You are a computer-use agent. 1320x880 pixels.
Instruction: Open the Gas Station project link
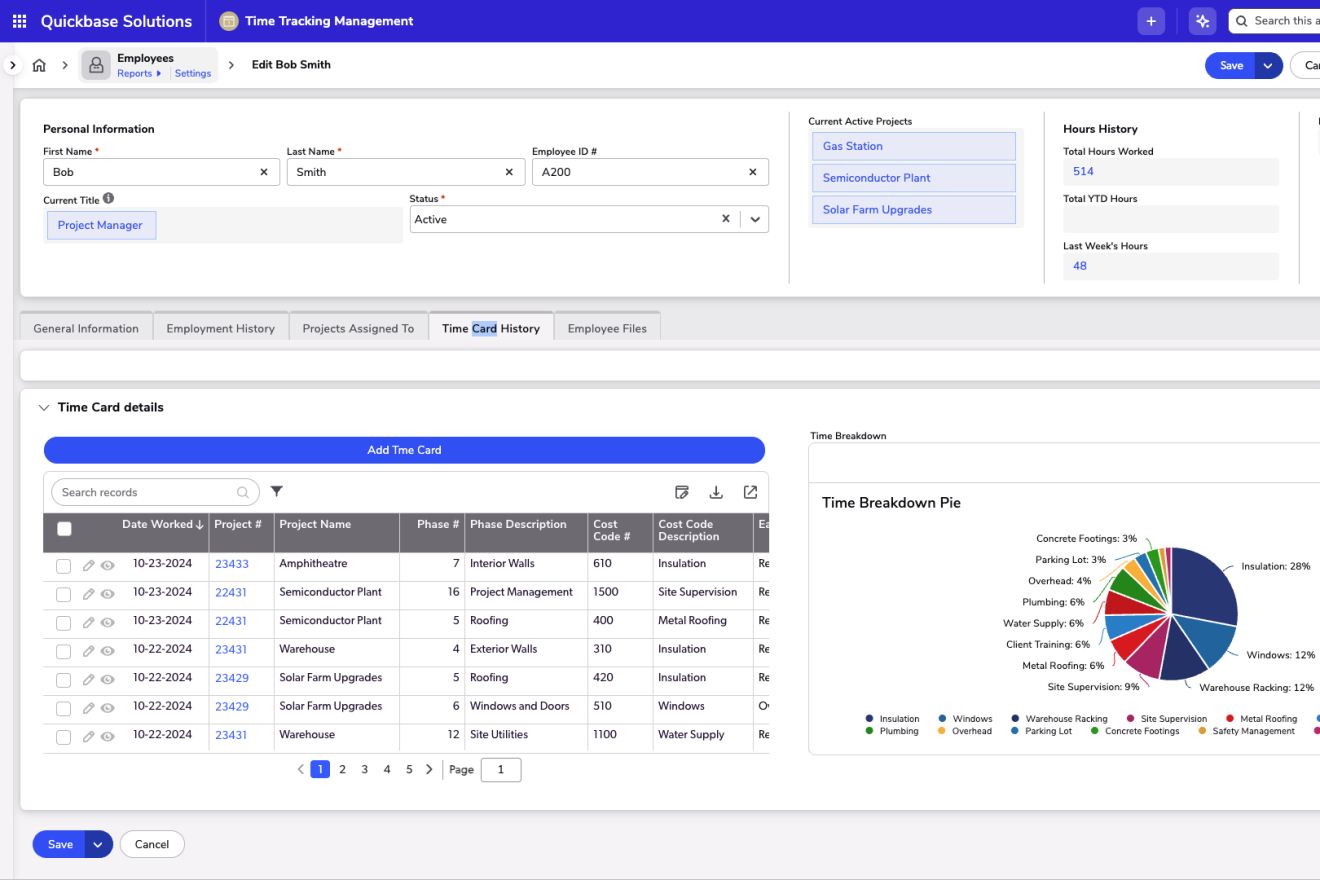click(x=852, y=146)
